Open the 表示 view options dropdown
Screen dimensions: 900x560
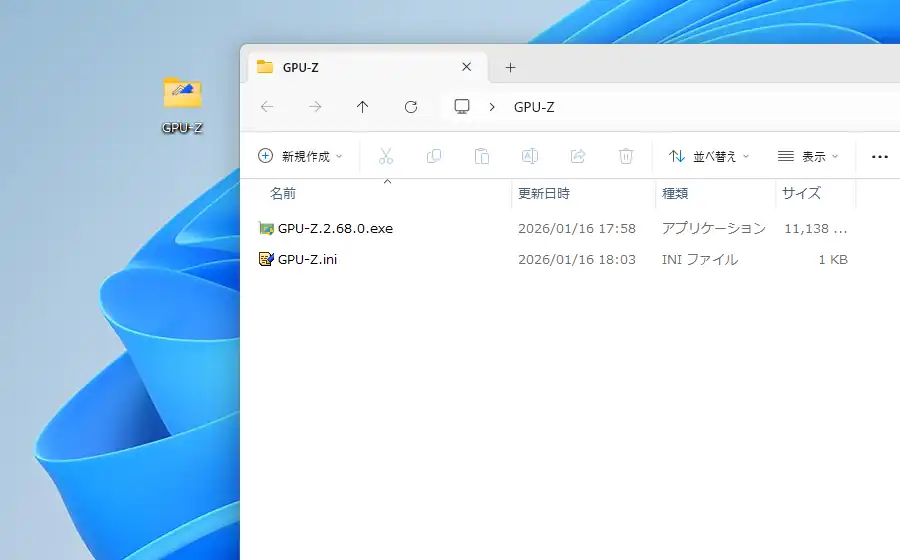(x=808, y=156)
